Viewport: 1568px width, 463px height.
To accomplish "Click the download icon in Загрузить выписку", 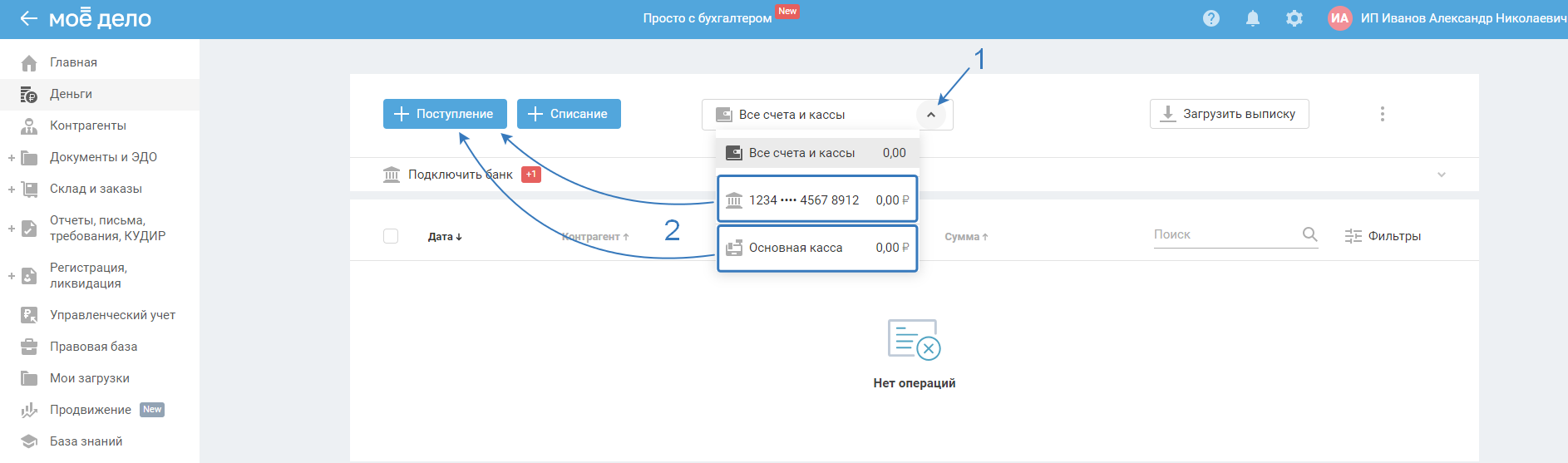I will point(1168,114).
